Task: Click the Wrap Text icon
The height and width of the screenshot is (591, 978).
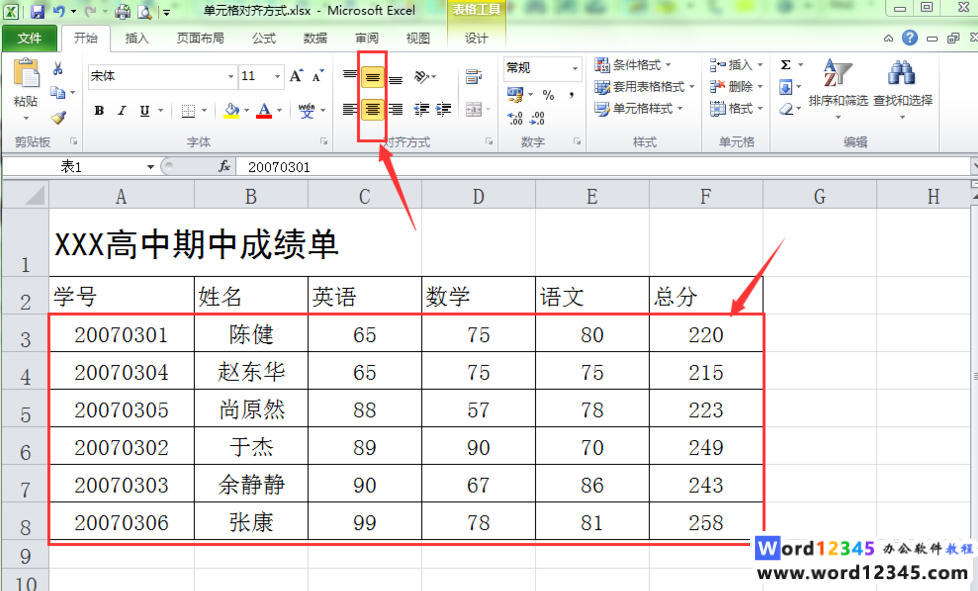Action: [474, 76]
